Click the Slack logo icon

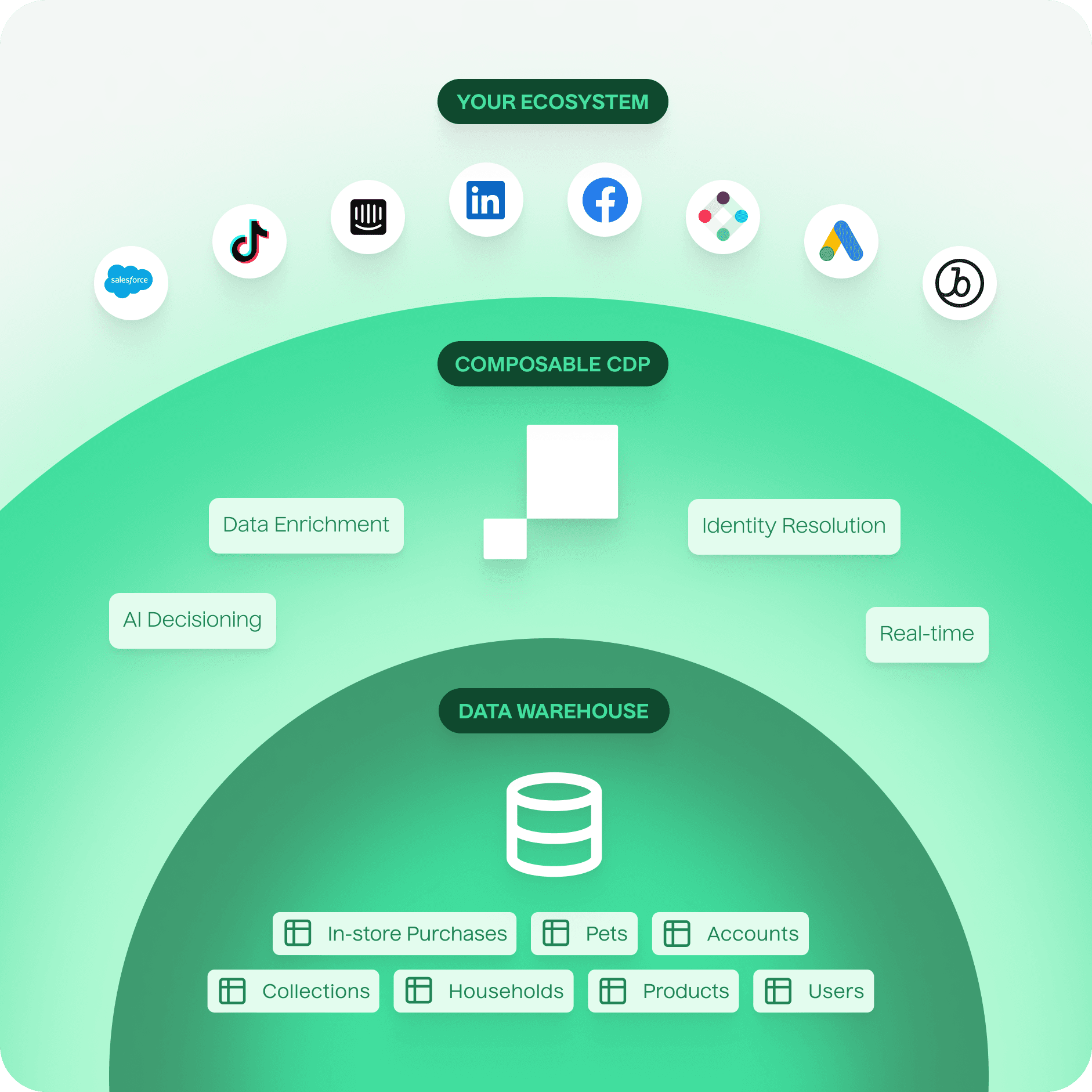(x=723, y=216)
